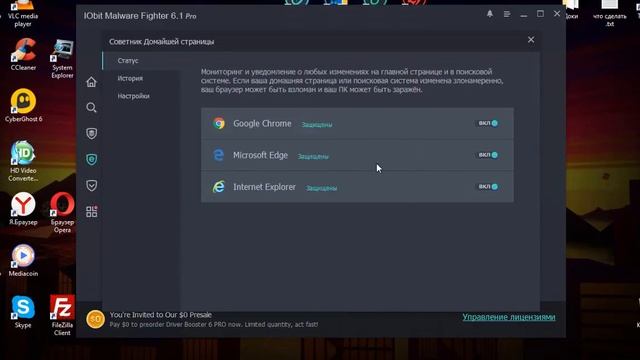Viewport: 640px width, 360px height.
Task: Click the Internet Explorer logo icon
Action: click(218, 187)
